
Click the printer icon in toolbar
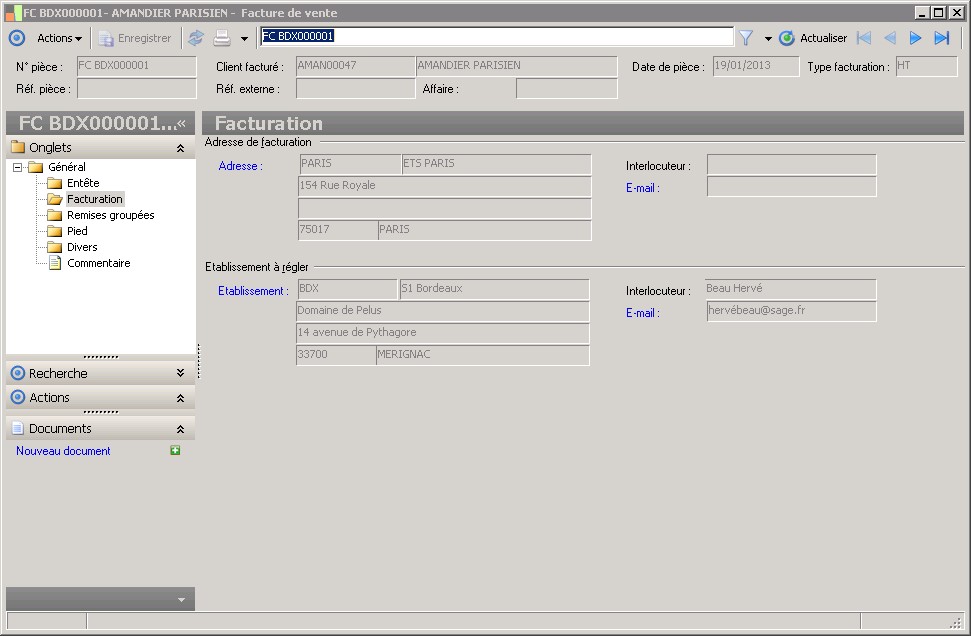[x=222, y=38]
